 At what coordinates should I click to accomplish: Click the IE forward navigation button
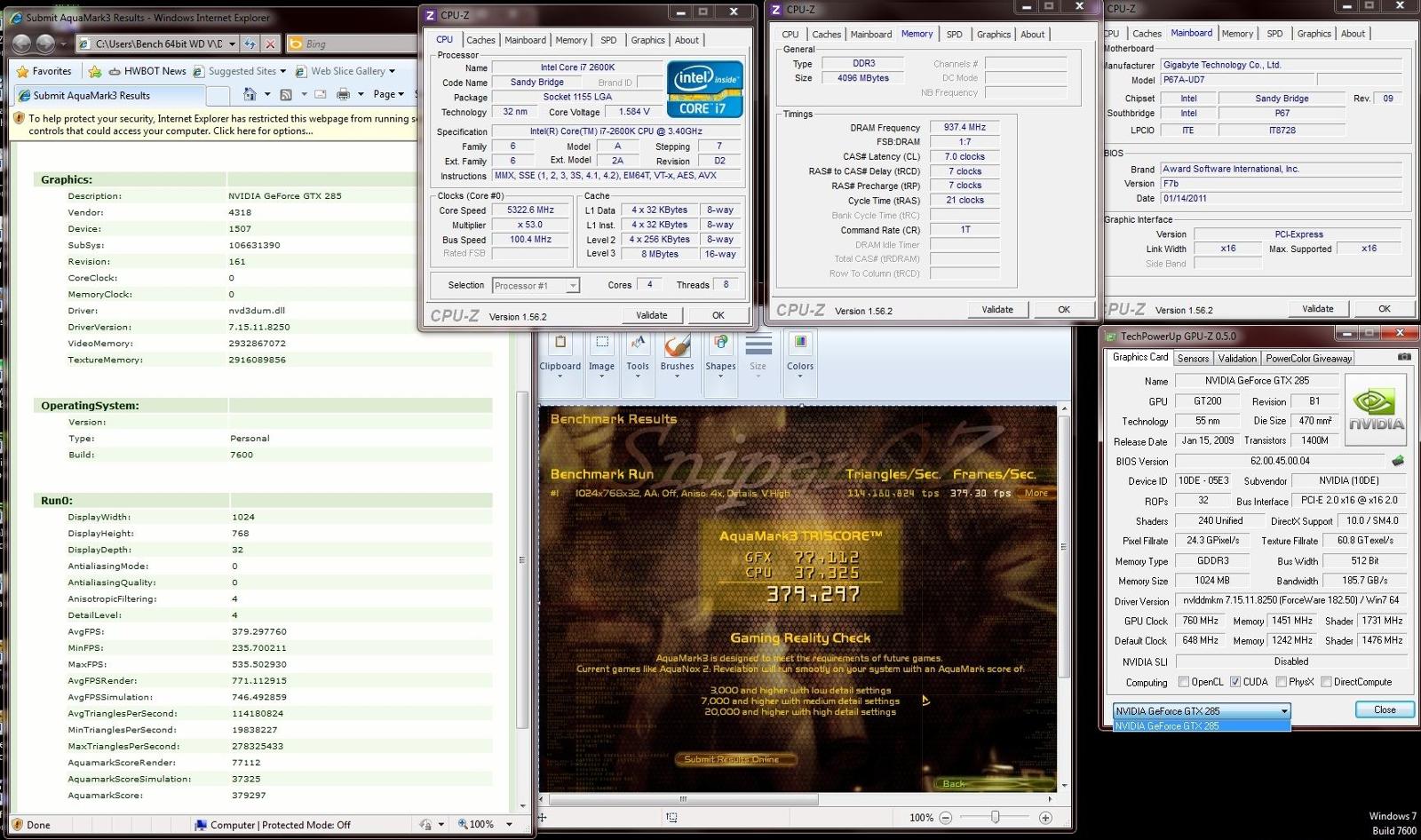(x=46, y=44)
